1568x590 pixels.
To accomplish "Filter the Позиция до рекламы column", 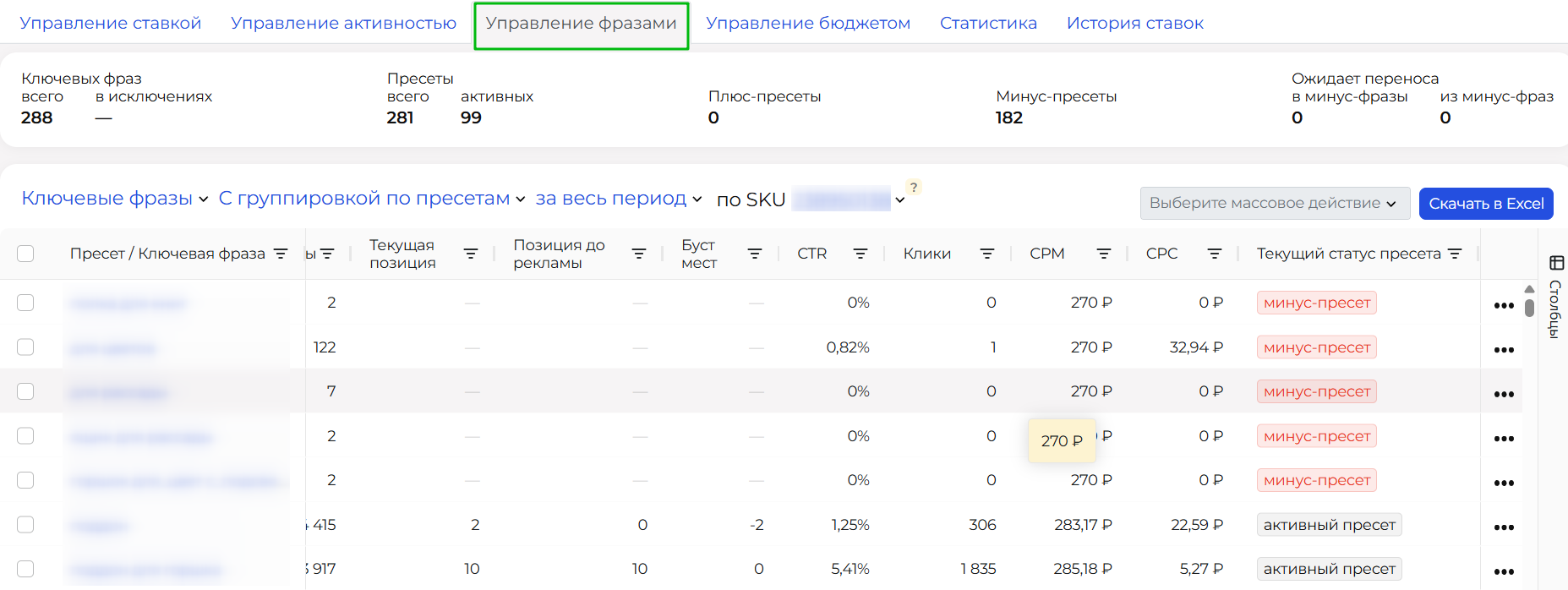I will (x=639, y=254).
